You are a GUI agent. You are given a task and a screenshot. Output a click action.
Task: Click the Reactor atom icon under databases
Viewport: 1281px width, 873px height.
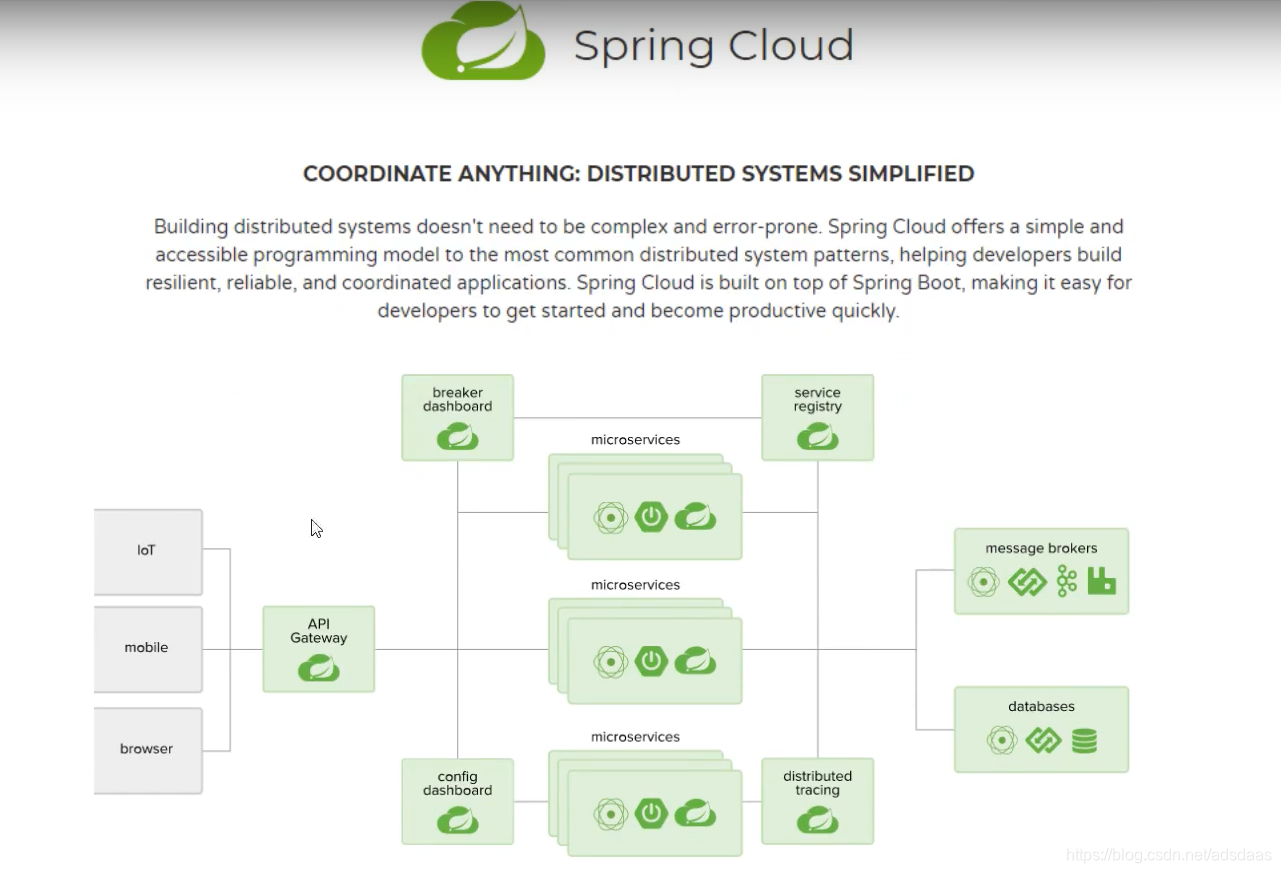1001,740
